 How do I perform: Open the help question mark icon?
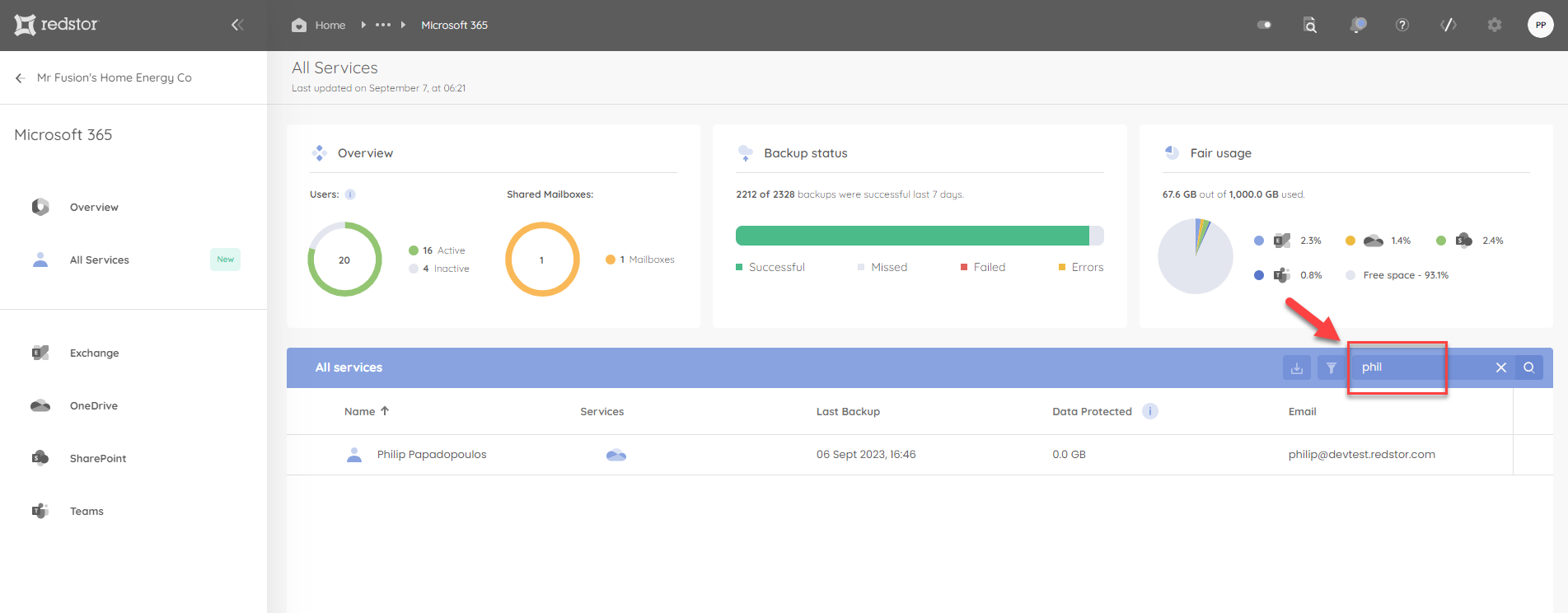tap(1402, 25)
